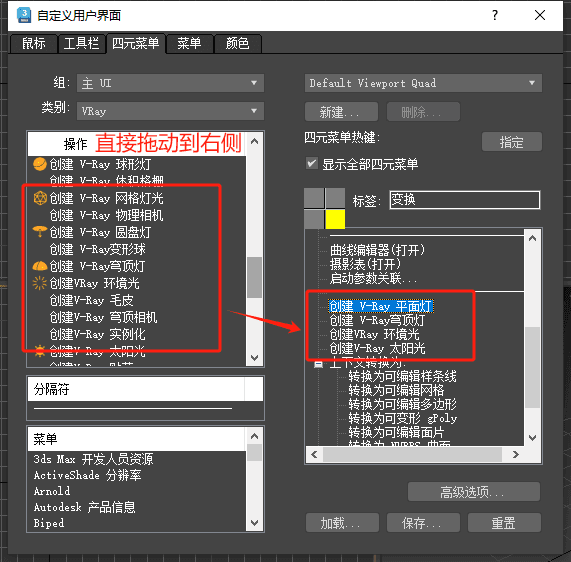Click the quad tree scroll right arrow
The image size is (571, 562).
tap(515, 454)
